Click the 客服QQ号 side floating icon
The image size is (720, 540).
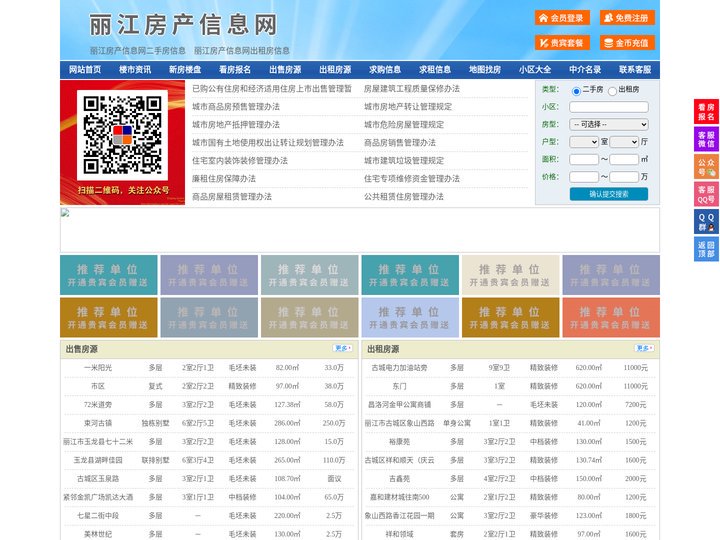(x=706, y=194)
